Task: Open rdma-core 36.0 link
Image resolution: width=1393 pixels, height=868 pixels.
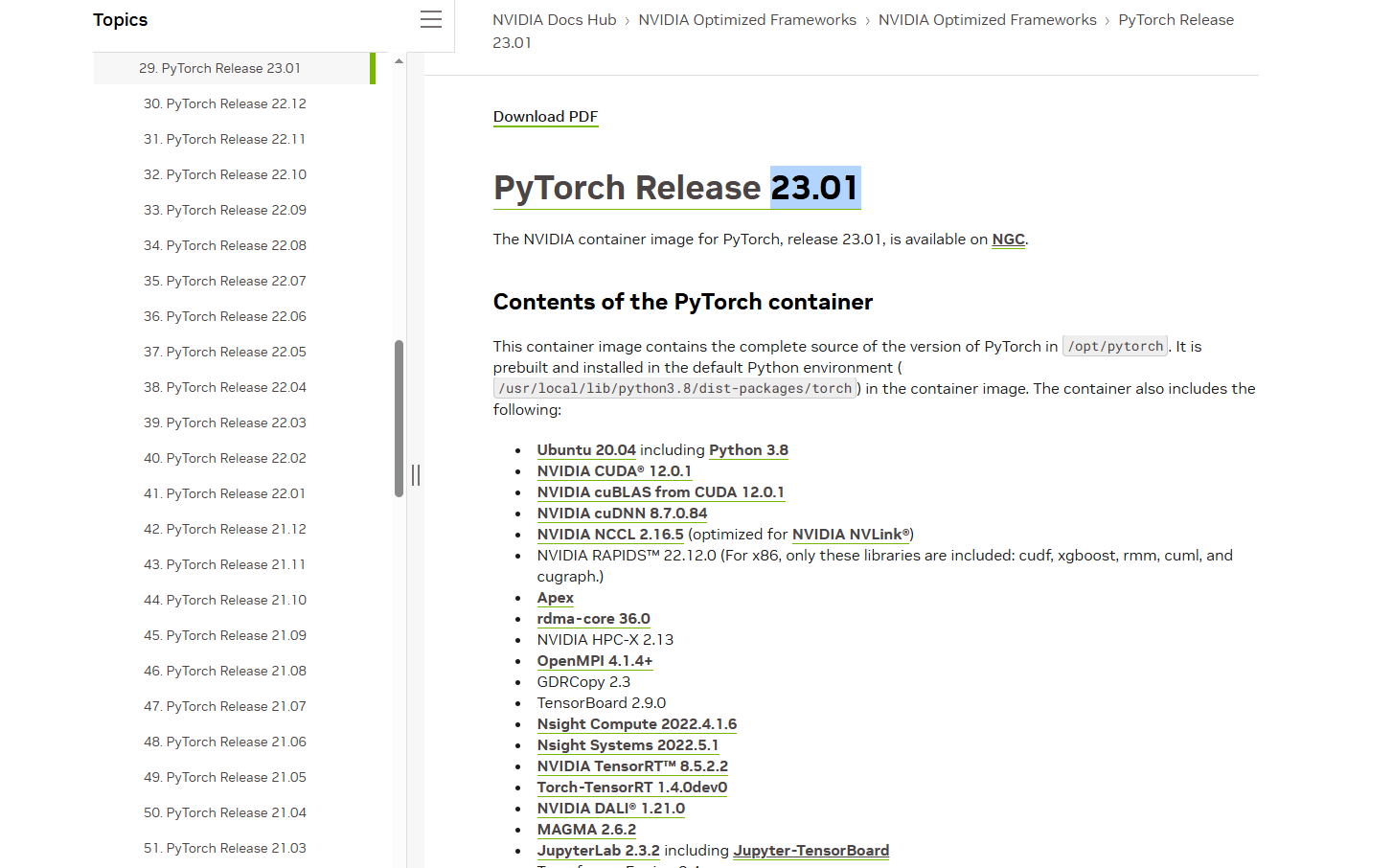Action: (x=594, y=619)
